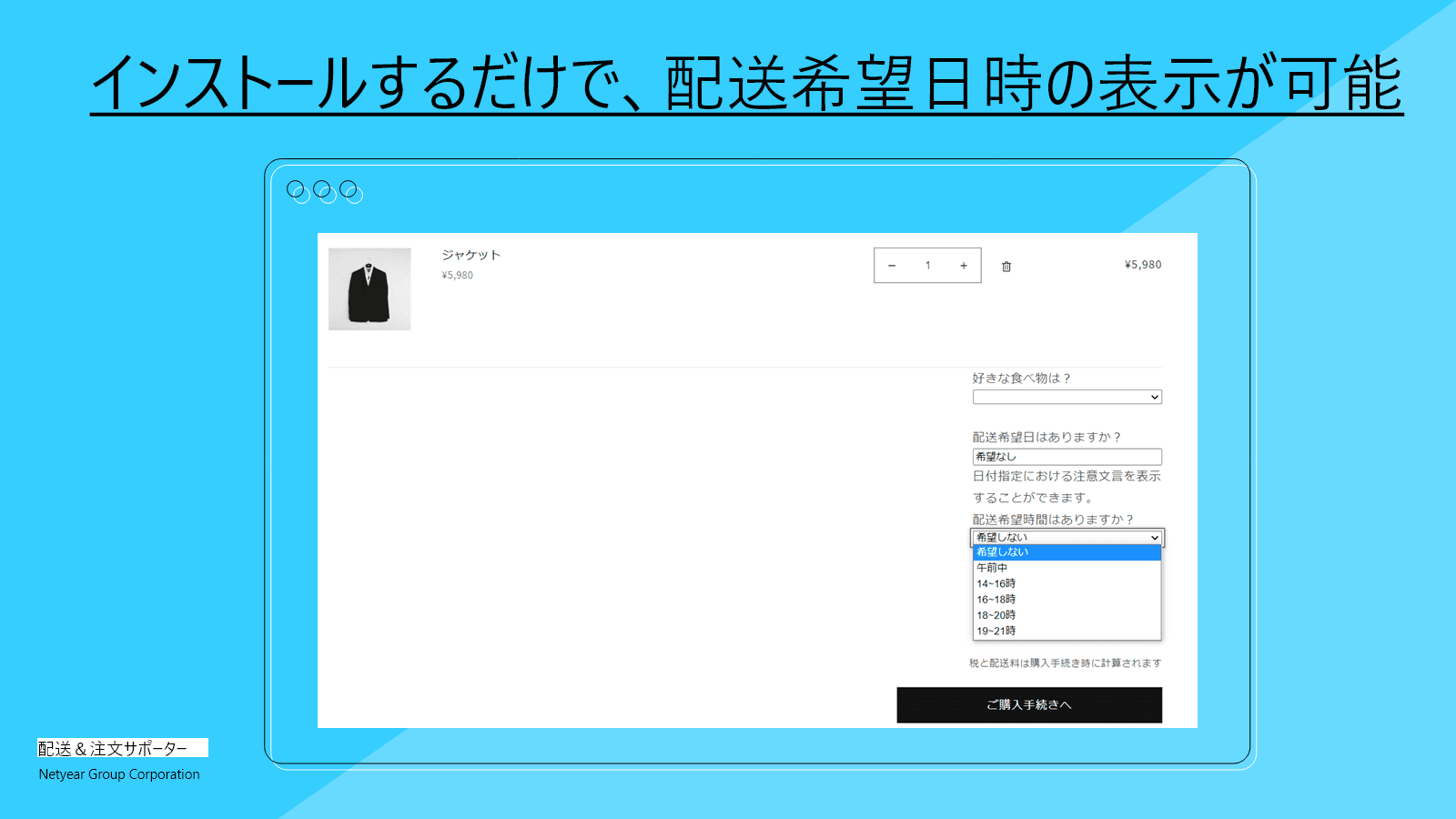Click the ジャケット product name link

pos(468,255)
